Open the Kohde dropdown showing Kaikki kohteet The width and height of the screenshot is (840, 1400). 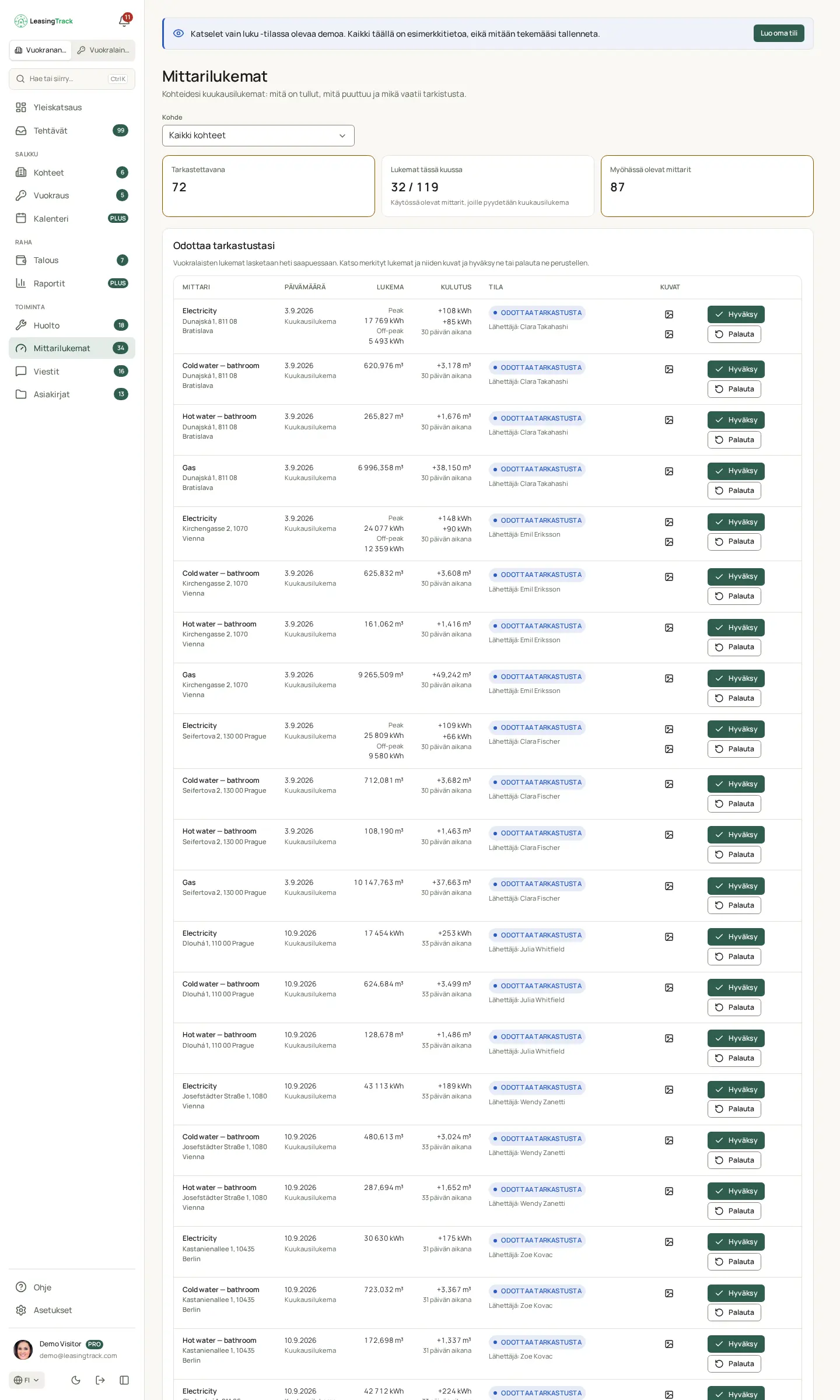(x=258, y=135)
